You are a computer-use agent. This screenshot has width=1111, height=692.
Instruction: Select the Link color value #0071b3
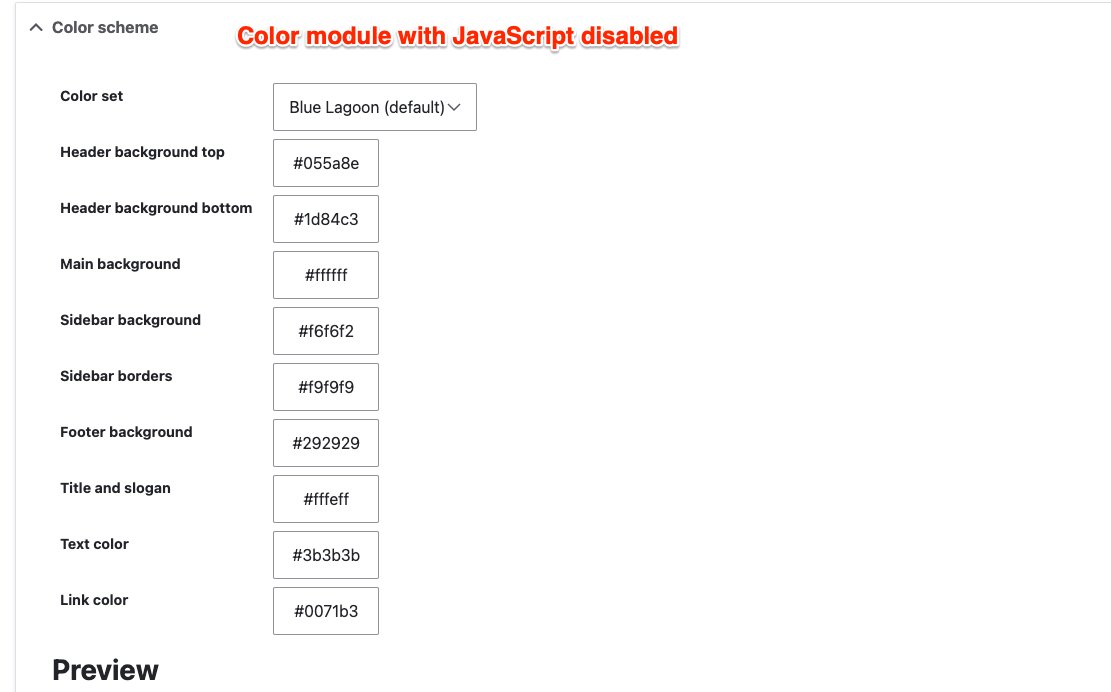[325, 611]
